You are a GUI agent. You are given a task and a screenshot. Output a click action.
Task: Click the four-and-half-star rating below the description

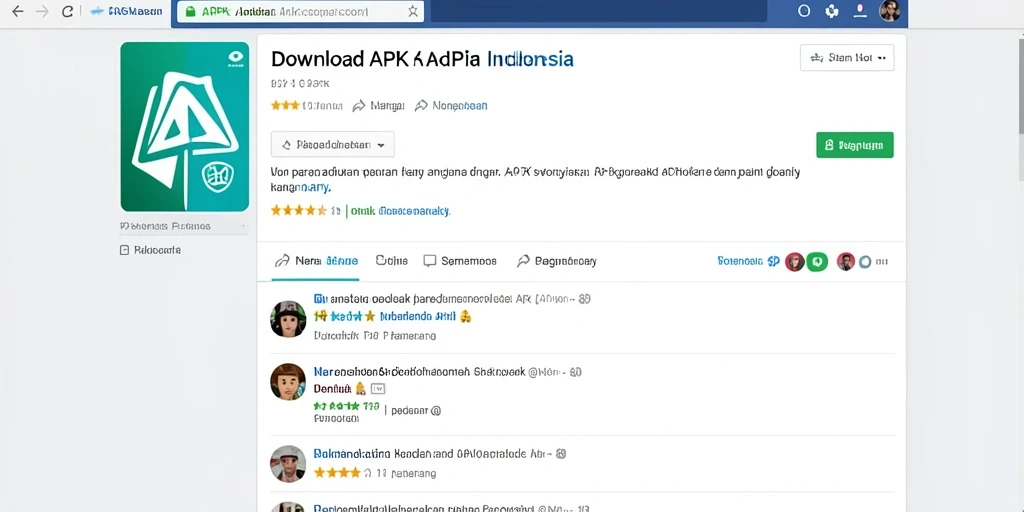click(298, 210)
